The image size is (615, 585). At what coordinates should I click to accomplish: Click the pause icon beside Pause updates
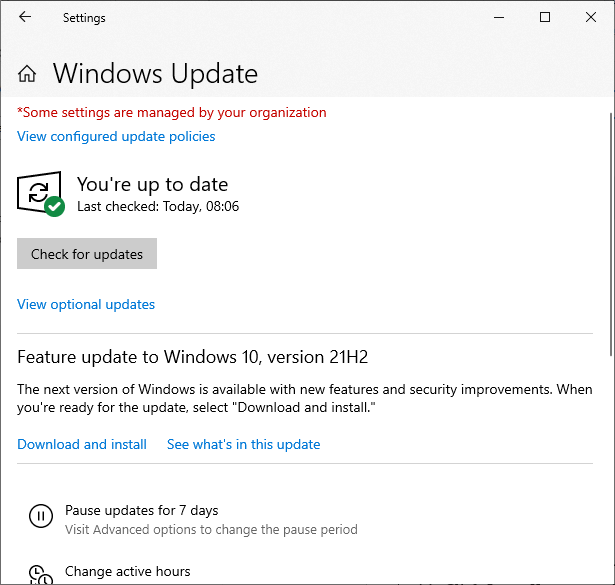point(40,517)
